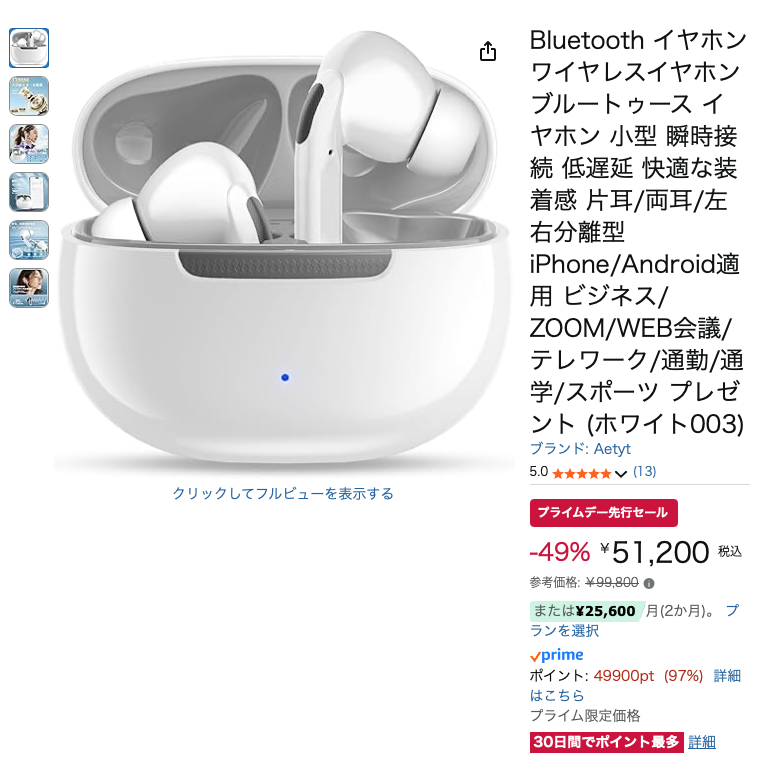Click the info icon beside reference price
The image size is (761, 761).
(649, 583)
